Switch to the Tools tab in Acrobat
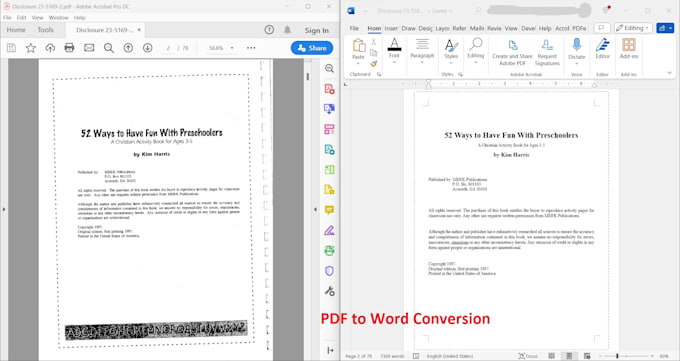Screen dimensions: 680x361 [x=46, y=30]
